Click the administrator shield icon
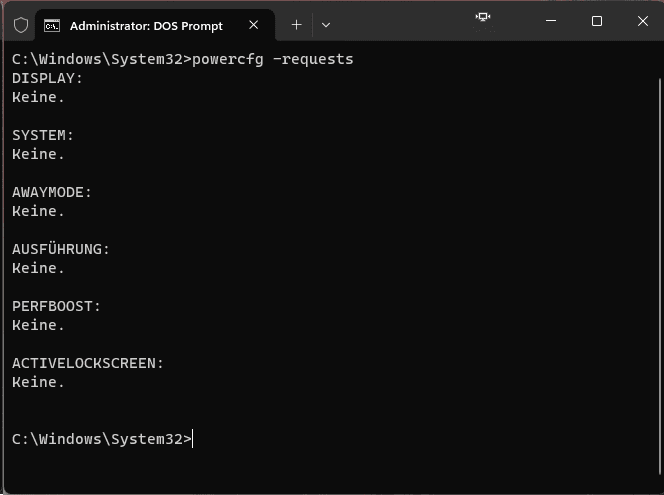Screen dimensions: 664x495 tap(21, 25)
